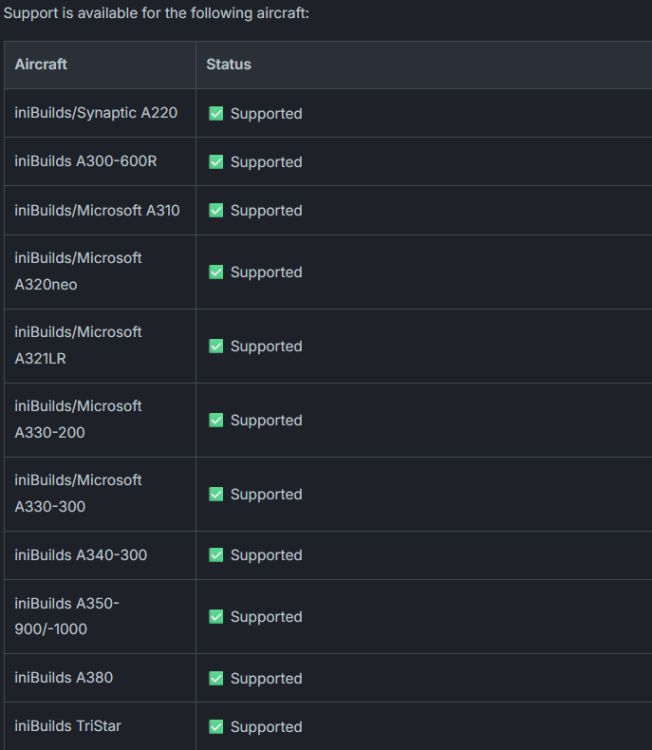The image size is (652, 750).
Task: Click the green checkmark in the iniBuilds/Microsoft A310 row
Action: 216,210
